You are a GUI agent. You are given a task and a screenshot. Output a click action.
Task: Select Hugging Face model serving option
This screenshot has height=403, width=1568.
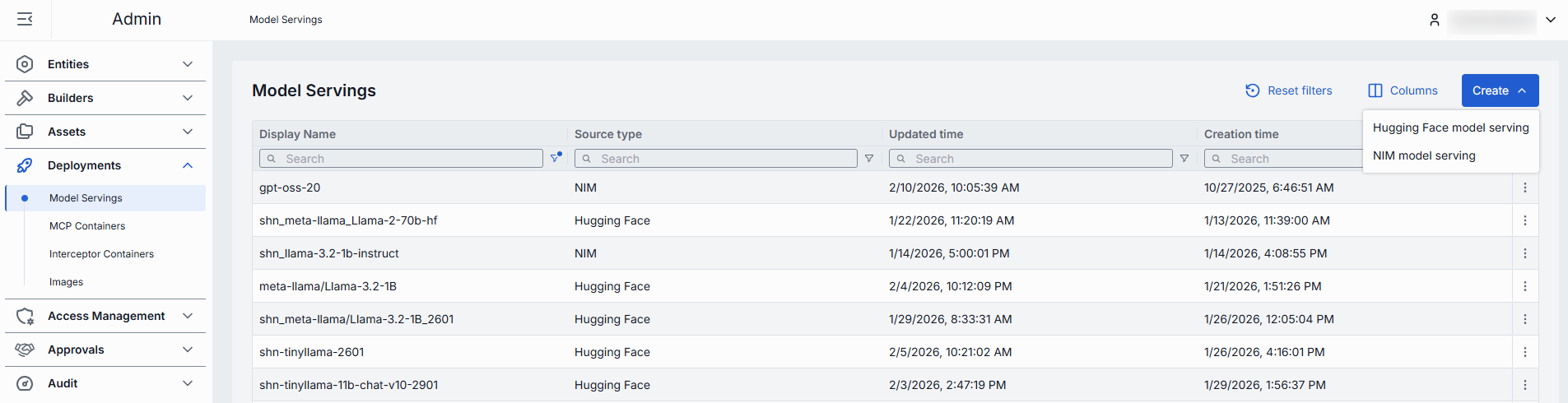[1450, 127]
